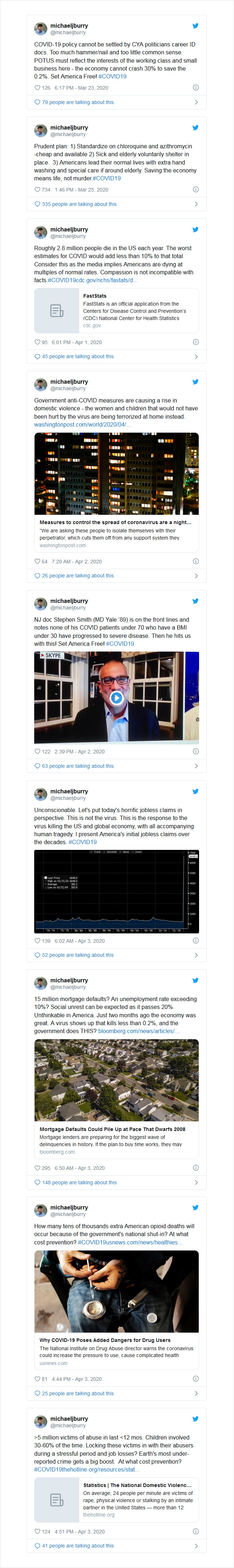Play the Skype interview video
Viewport: 234px width, 1568px height.
pos(116,698)
